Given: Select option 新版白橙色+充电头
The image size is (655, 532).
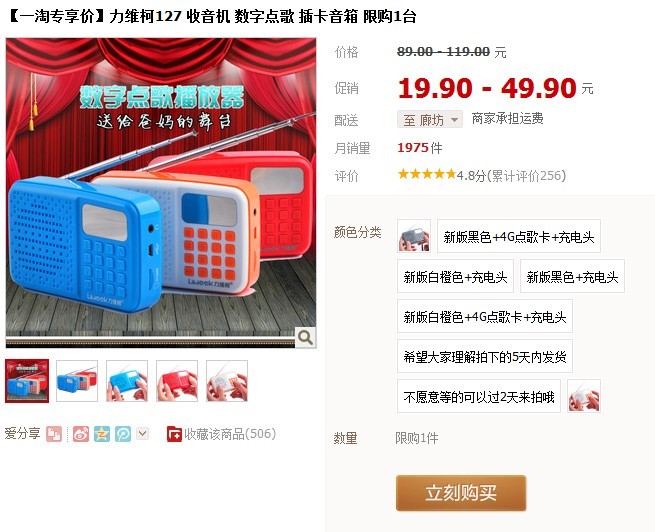Looking at the screenshot, I should pos(455,276).
